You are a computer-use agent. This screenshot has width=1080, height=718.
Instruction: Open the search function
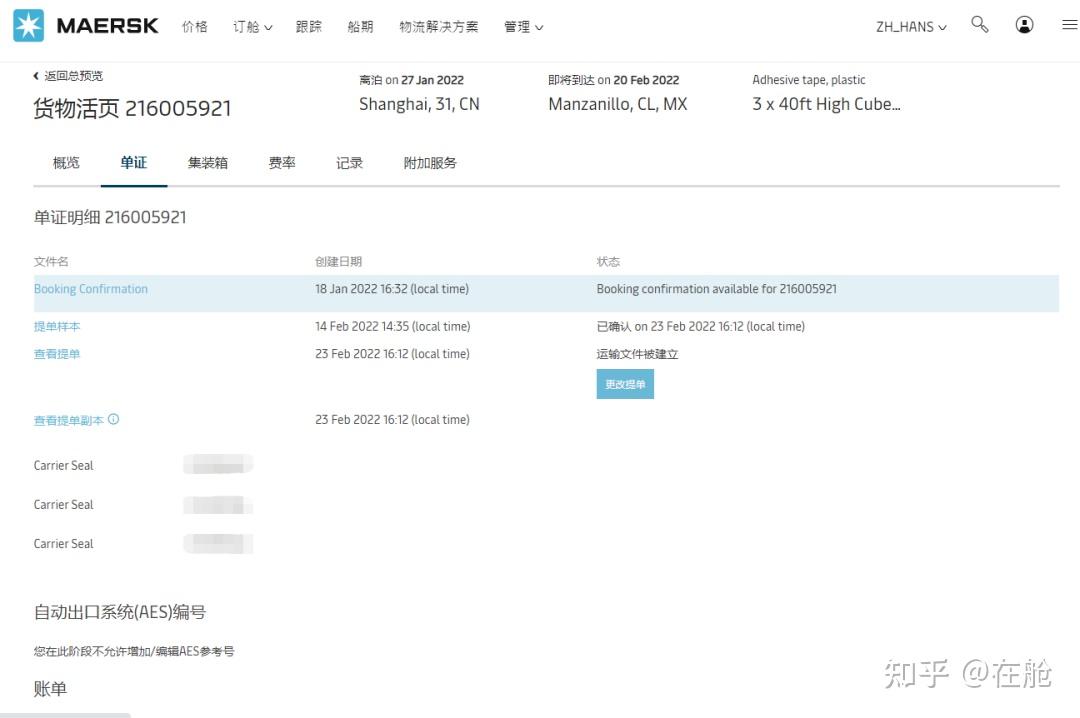[979, 26]
